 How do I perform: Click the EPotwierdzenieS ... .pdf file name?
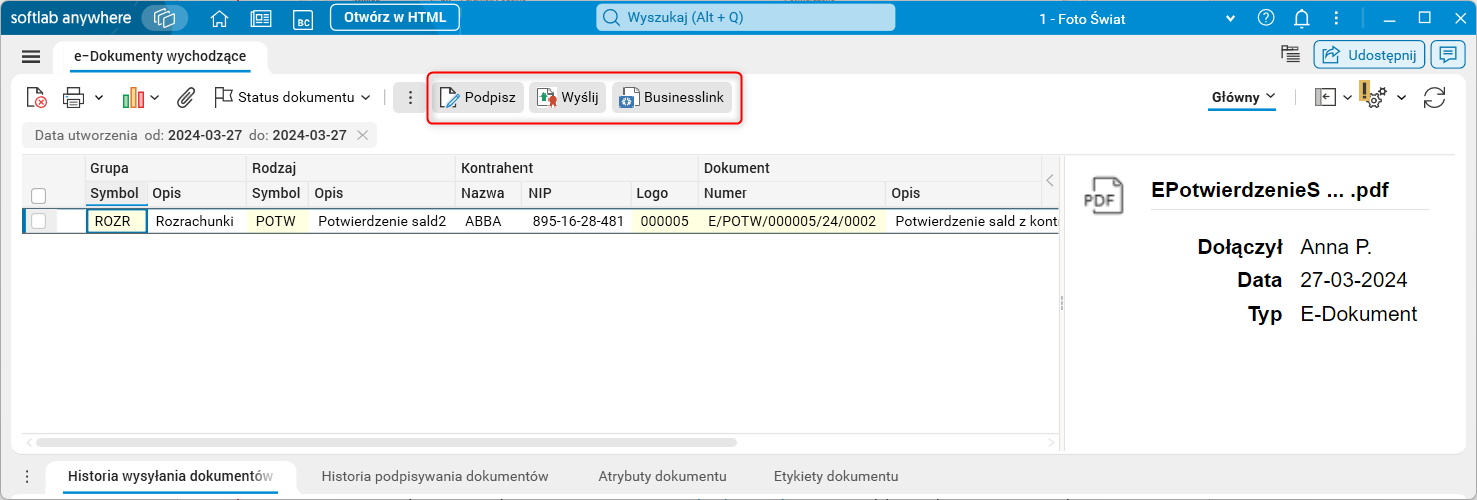pos(1270,190)
